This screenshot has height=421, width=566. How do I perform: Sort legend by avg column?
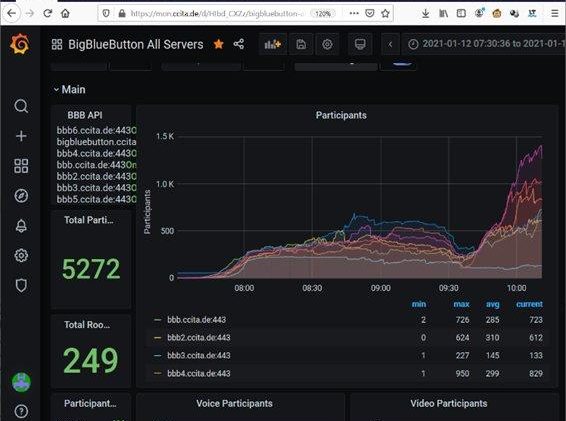pos(493,304)
